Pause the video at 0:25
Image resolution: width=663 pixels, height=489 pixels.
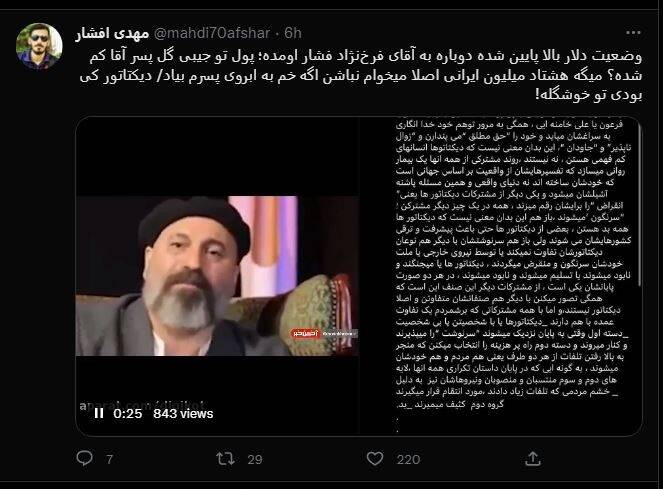click(99, 413)
